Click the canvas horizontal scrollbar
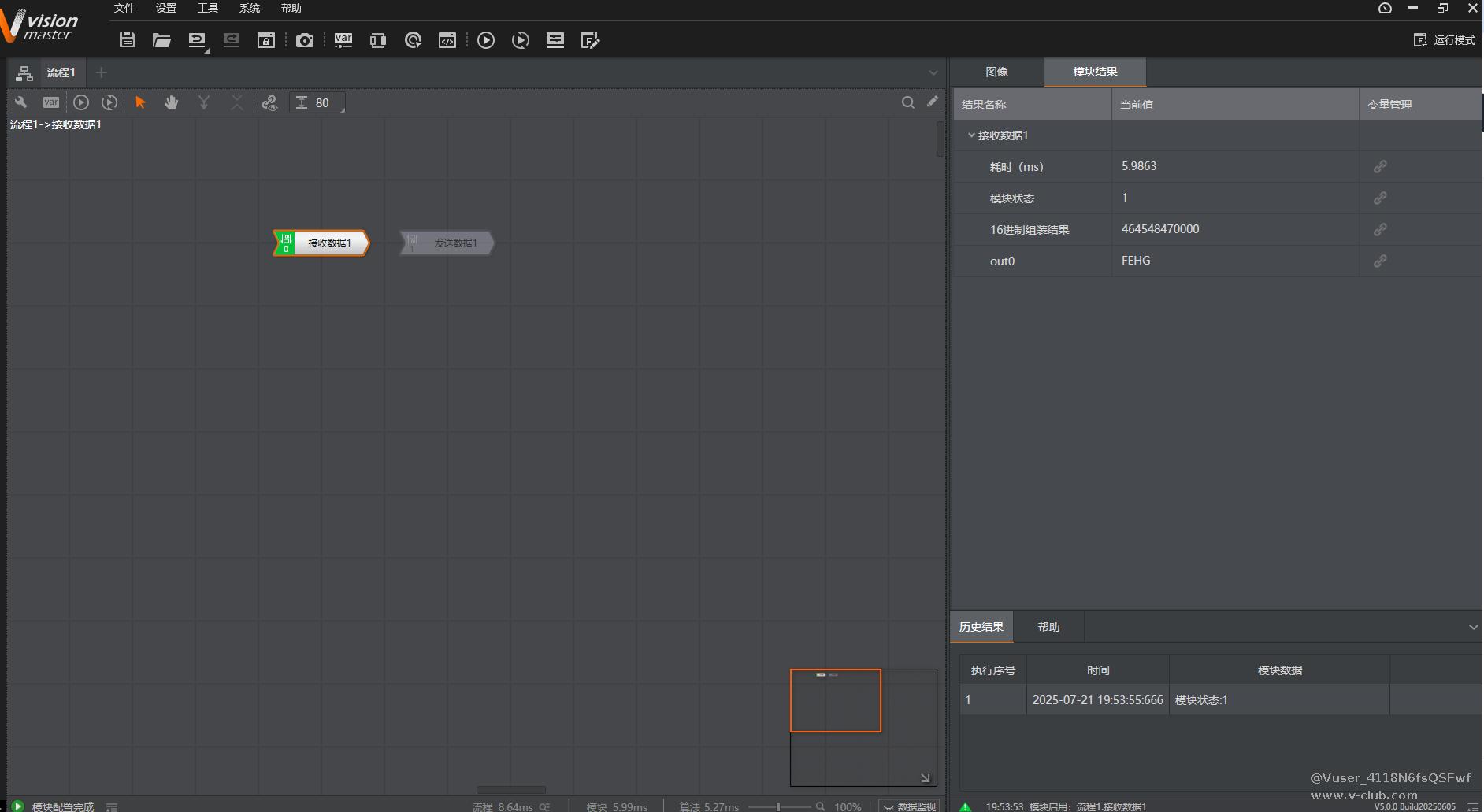1484x812 pixels. [510, 789]
